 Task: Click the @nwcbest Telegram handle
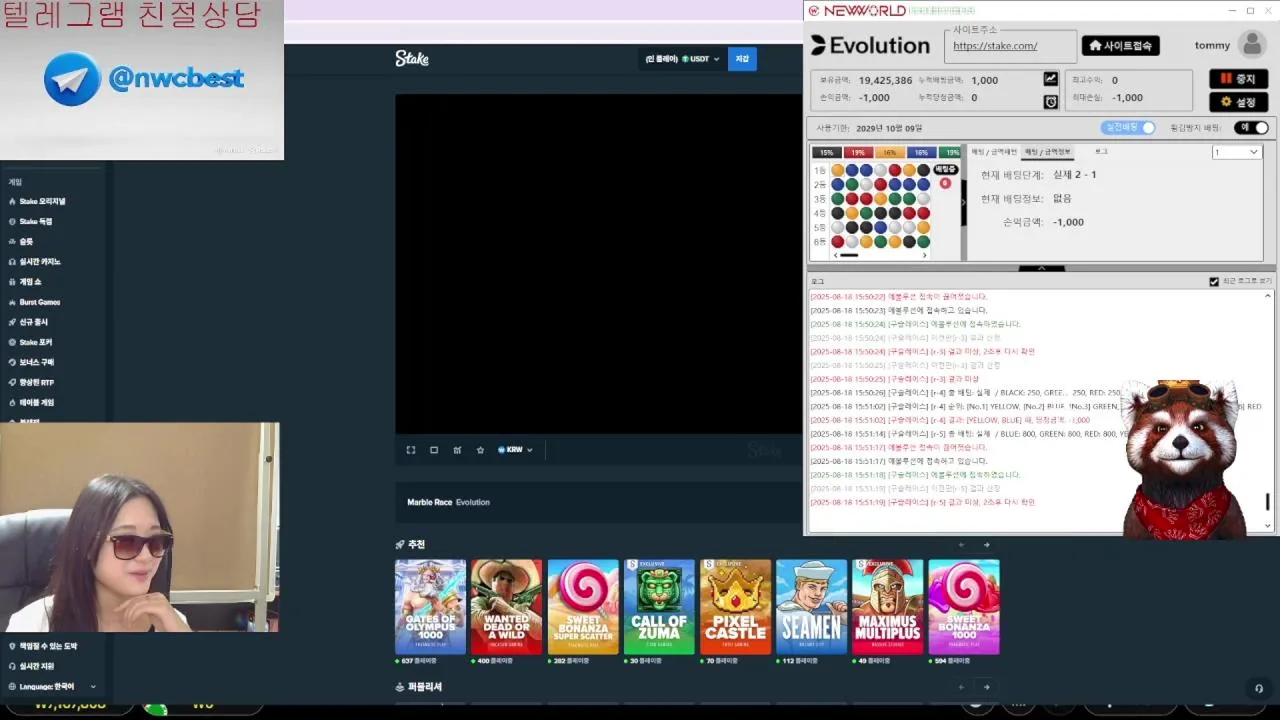[176, 79]
